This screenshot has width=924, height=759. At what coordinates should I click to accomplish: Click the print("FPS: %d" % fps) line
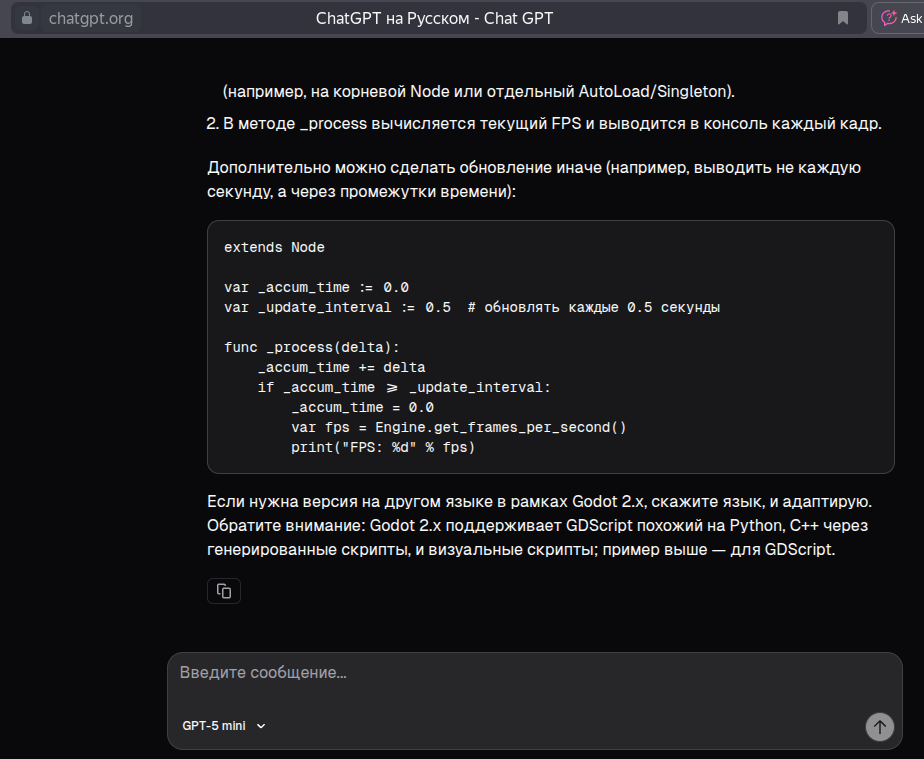tap(383, 447)
